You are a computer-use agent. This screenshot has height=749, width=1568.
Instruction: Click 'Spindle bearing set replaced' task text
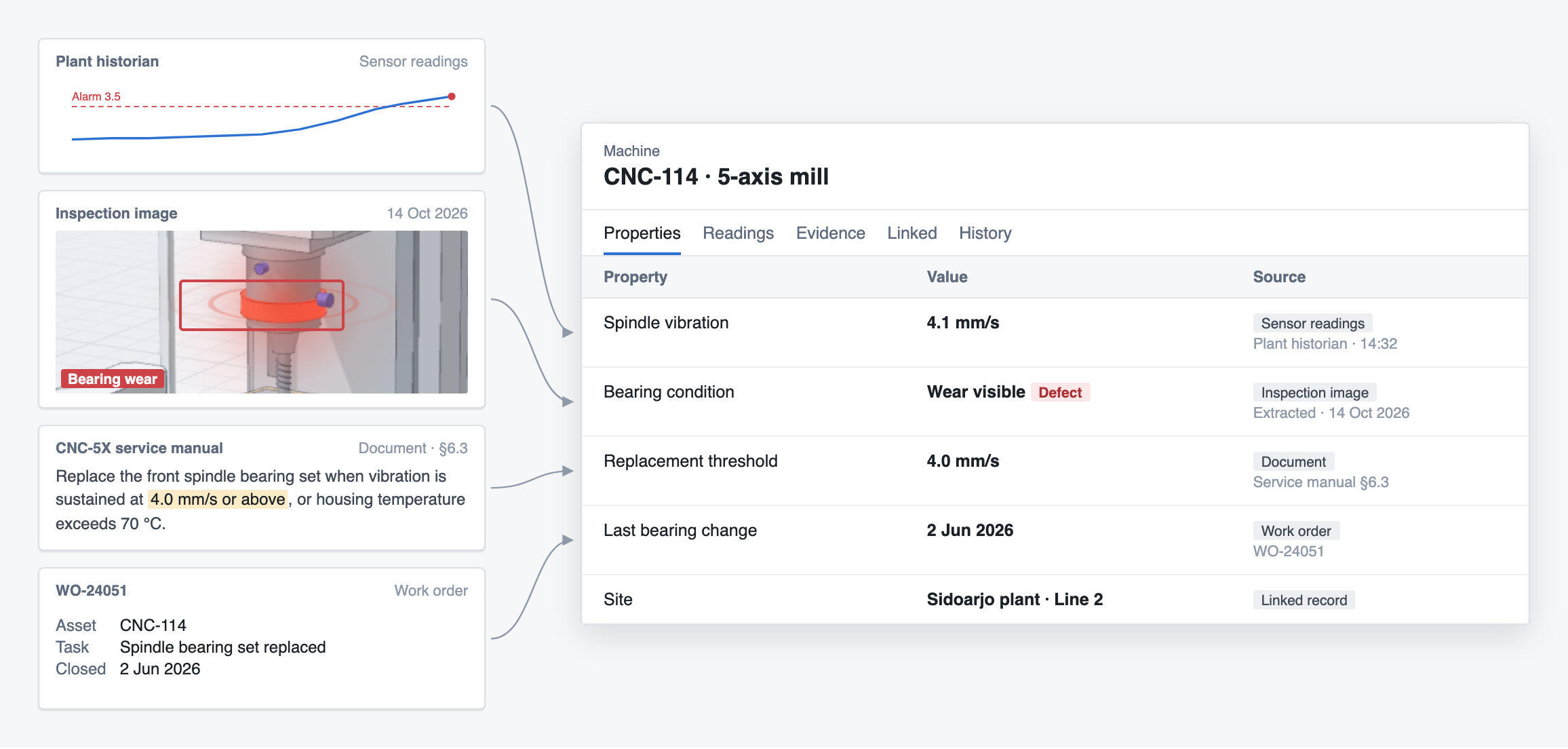click(222, 647)
